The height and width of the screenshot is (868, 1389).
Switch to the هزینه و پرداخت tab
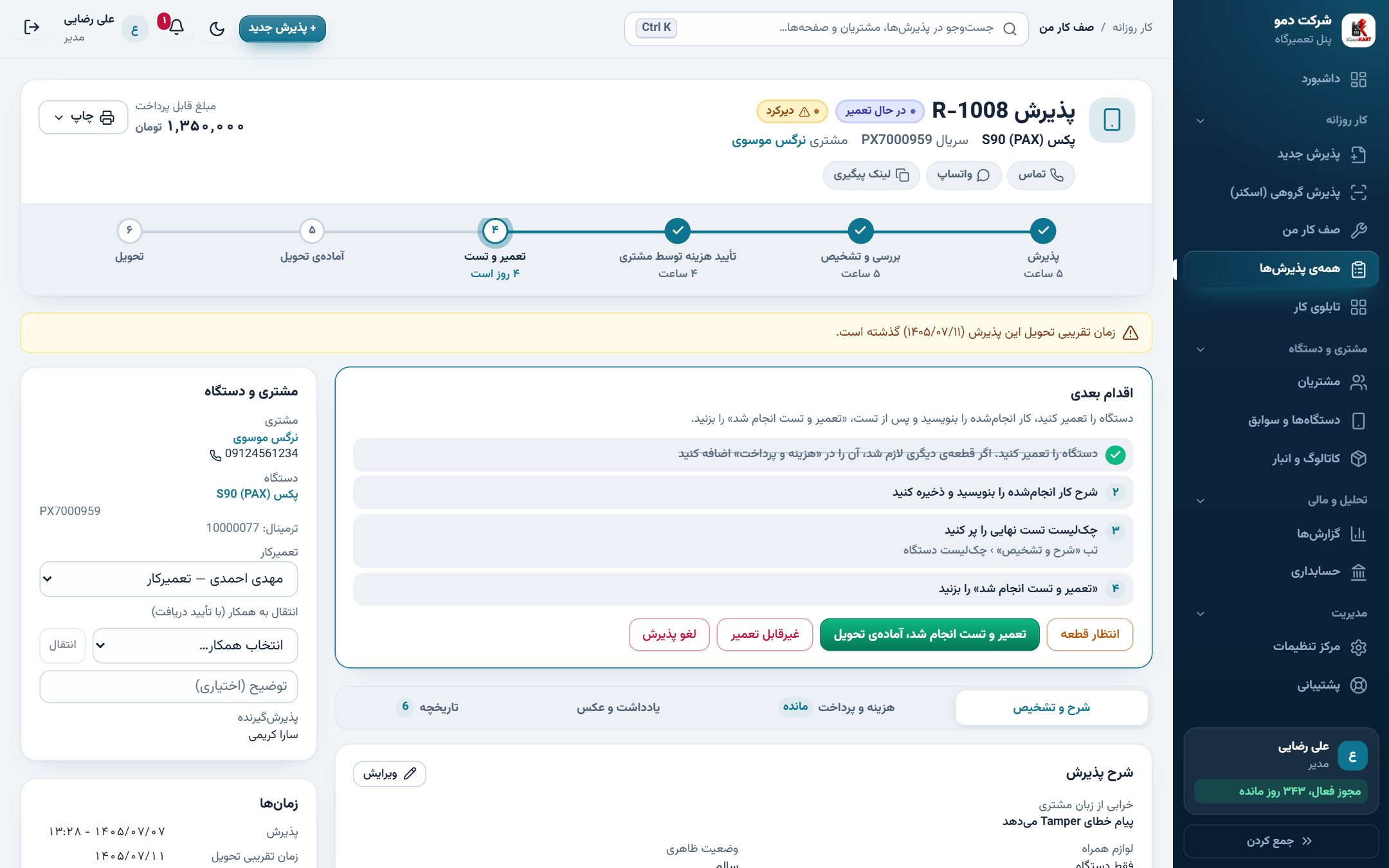click(838, 707)
